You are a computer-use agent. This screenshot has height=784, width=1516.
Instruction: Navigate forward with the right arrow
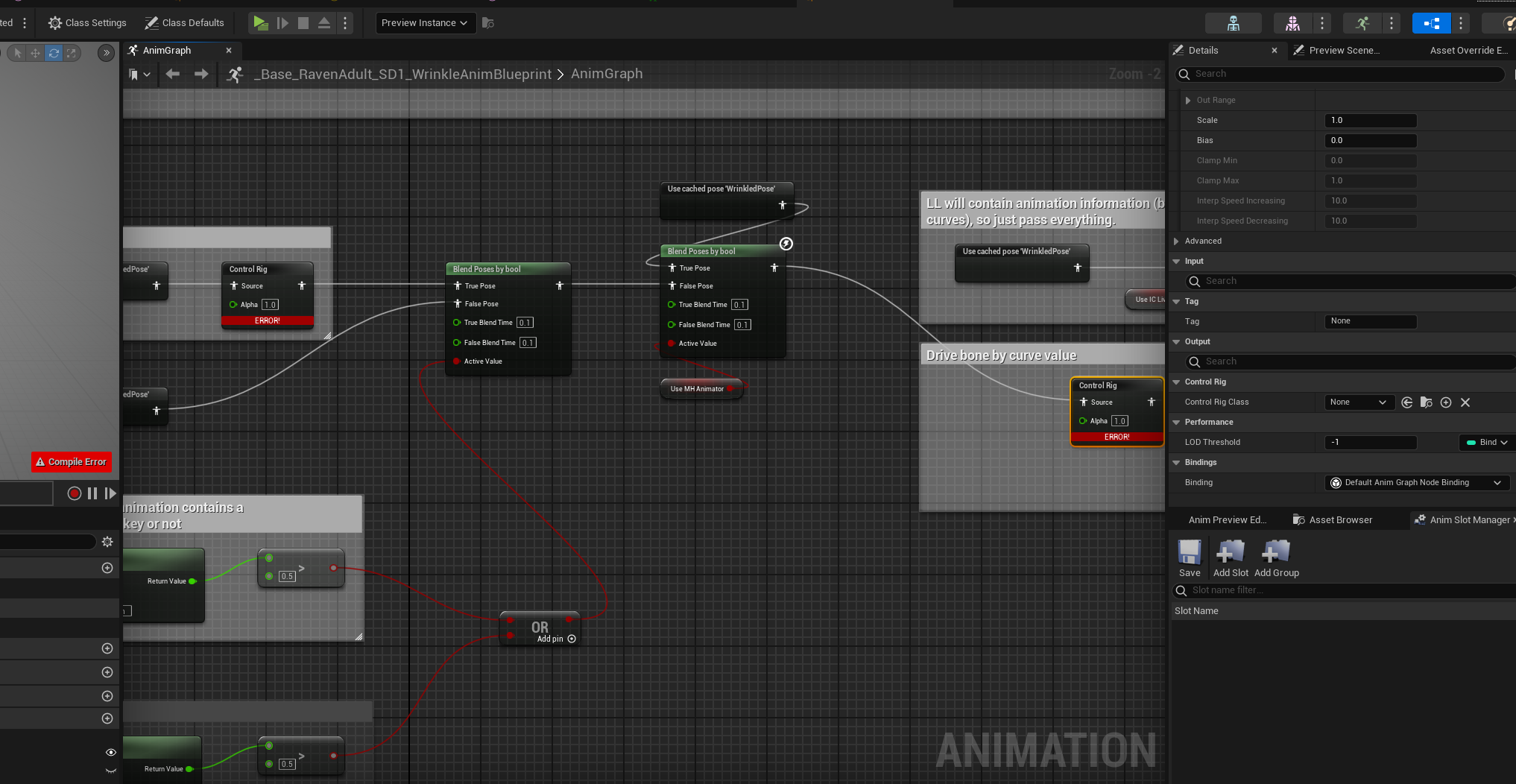201,74
